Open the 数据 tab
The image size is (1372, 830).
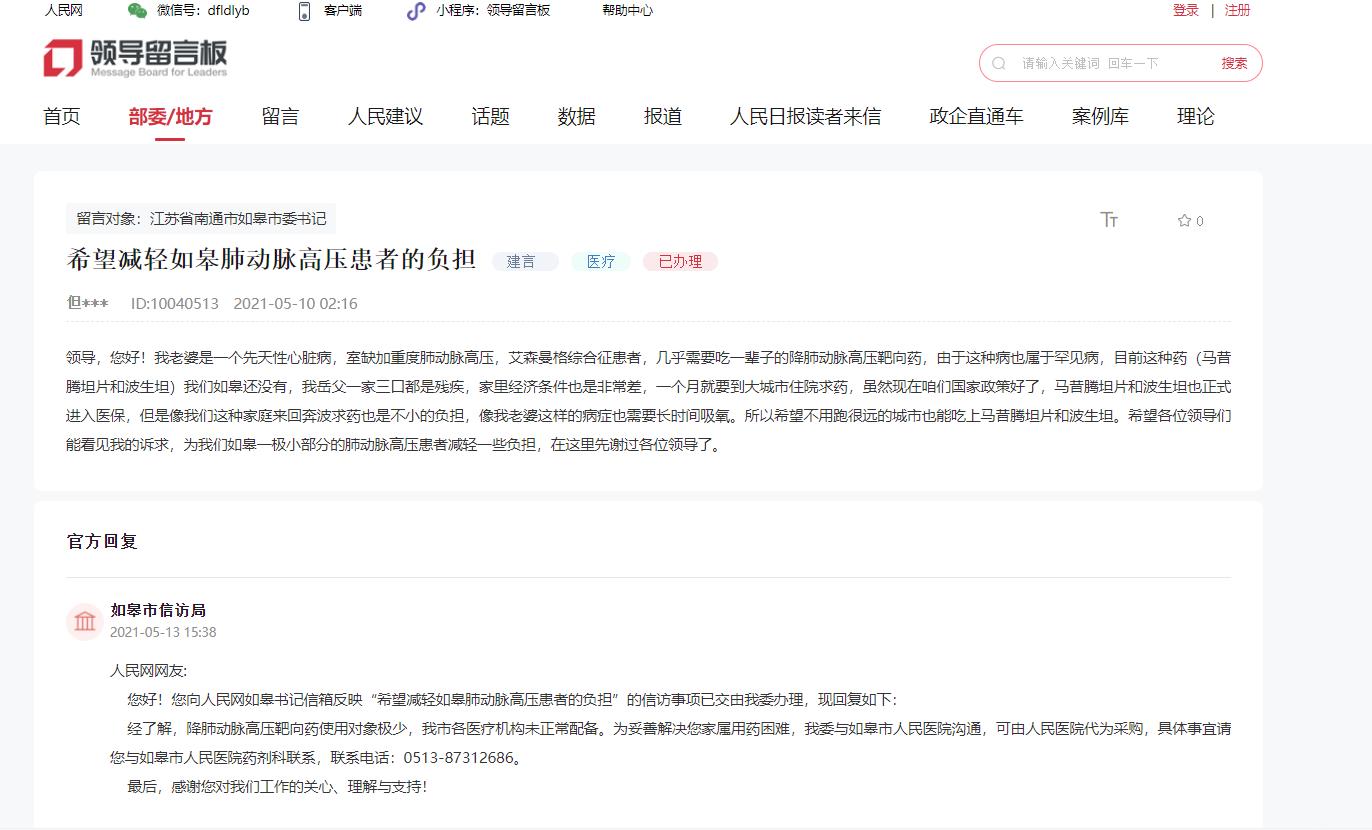[575, 116]
